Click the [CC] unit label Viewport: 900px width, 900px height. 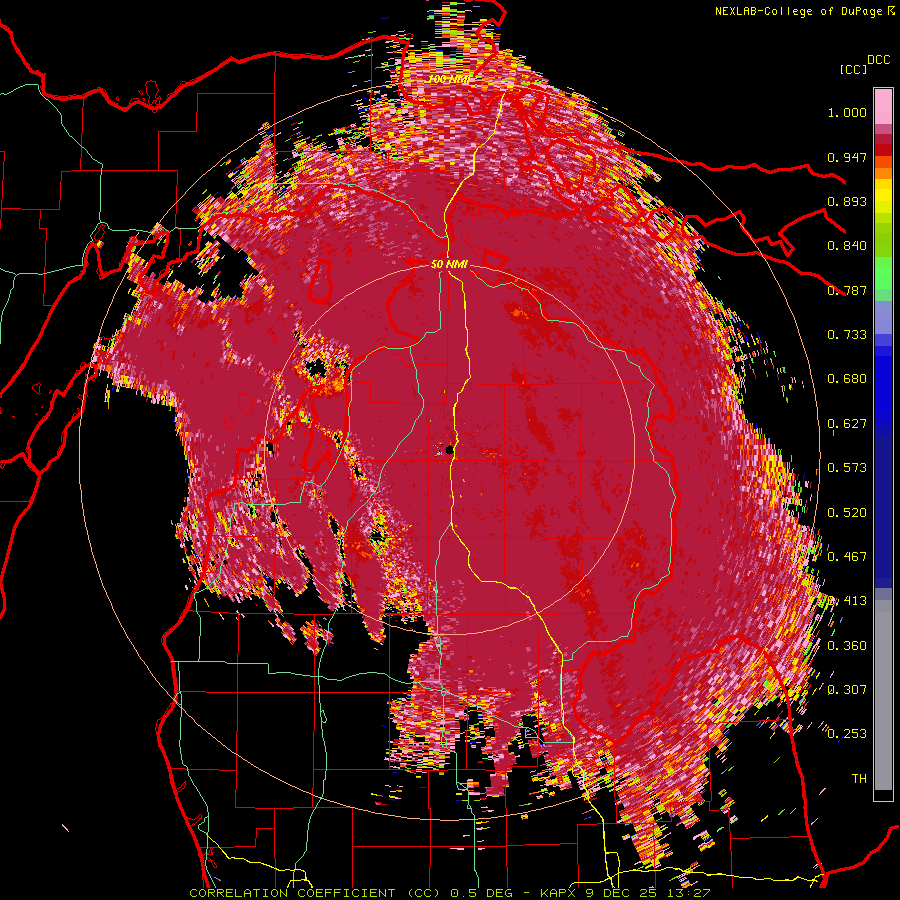853,69
